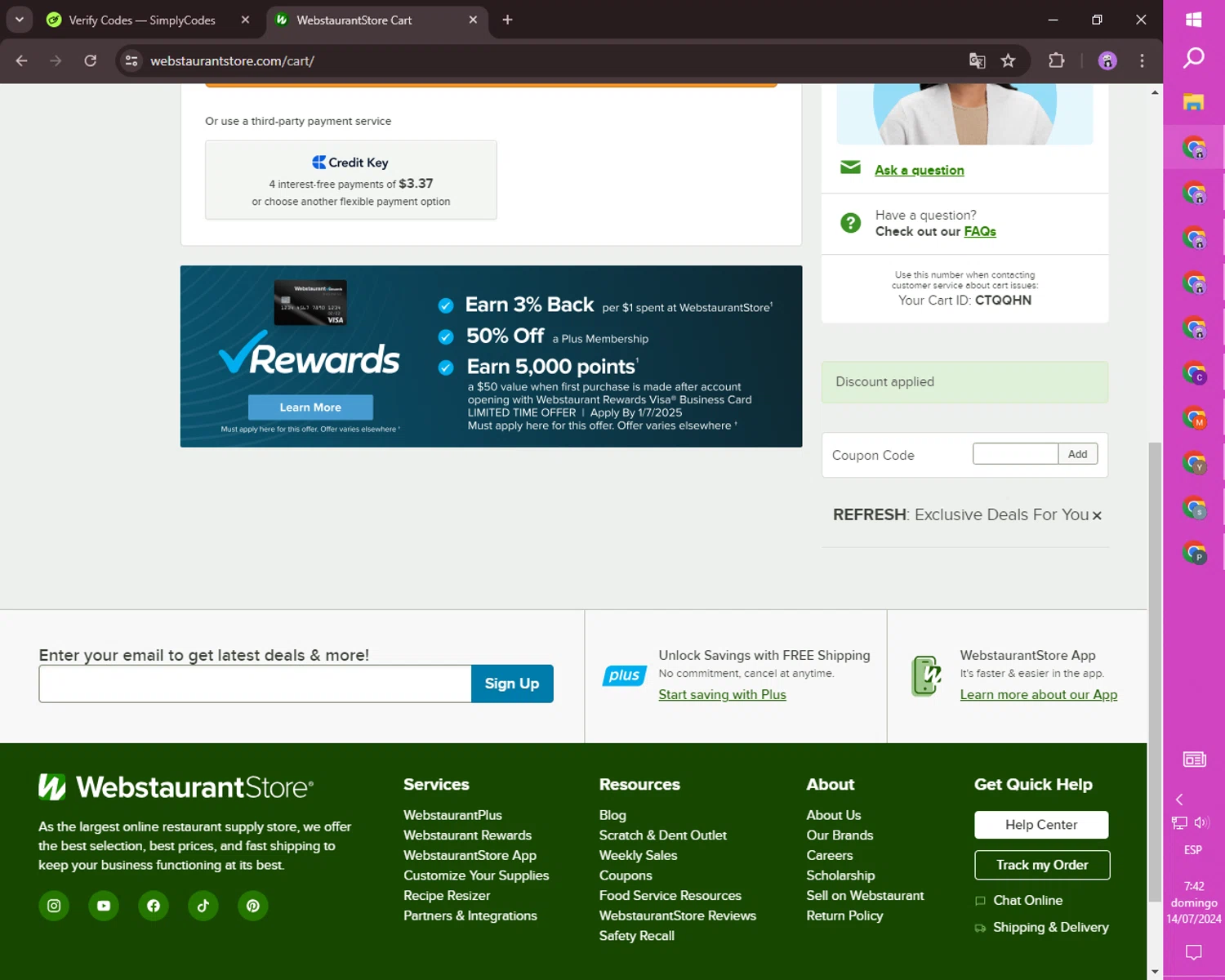Open Windows search magnifier in taskbar
Viewport: 1225px width, 980px height.
tap(1194, 58)
